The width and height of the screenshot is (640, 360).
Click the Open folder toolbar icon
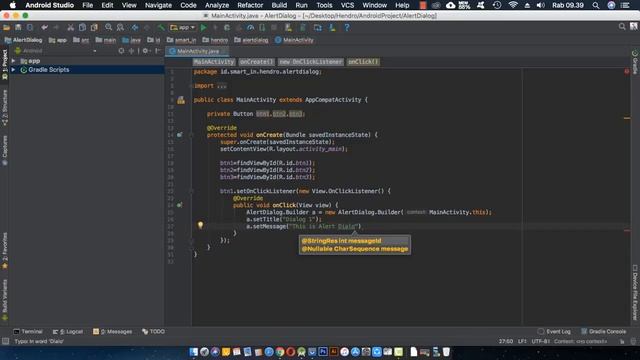point(7,27)
